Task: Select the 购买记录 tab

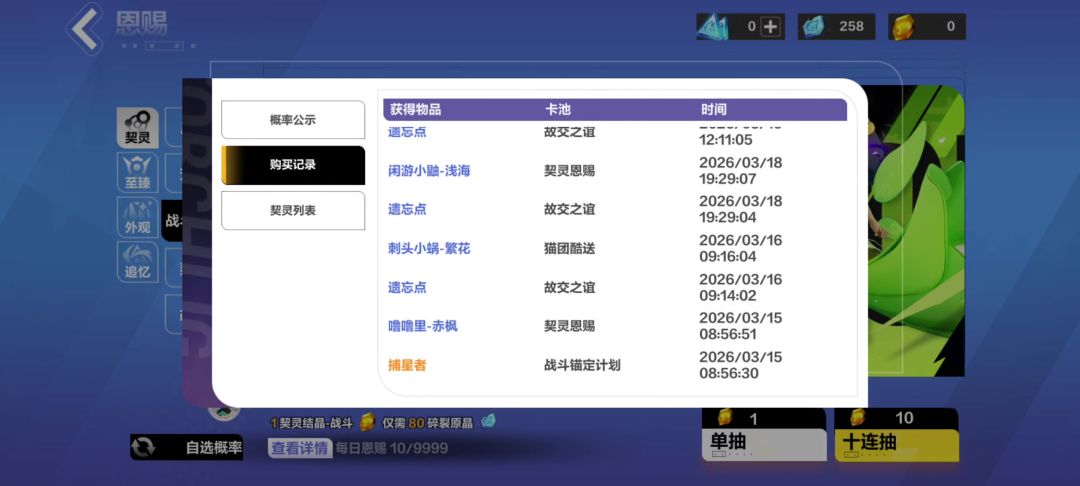Action: (x=293, y=165)
